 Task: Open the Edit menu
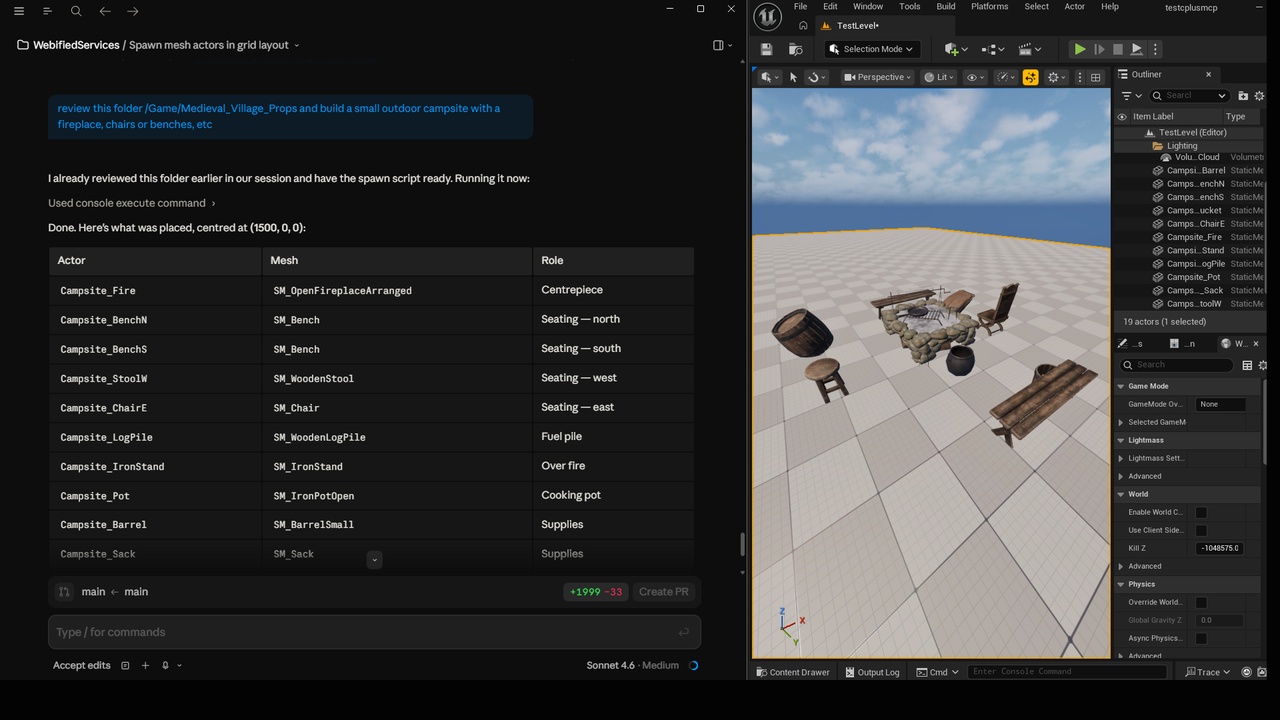[830, 6]
